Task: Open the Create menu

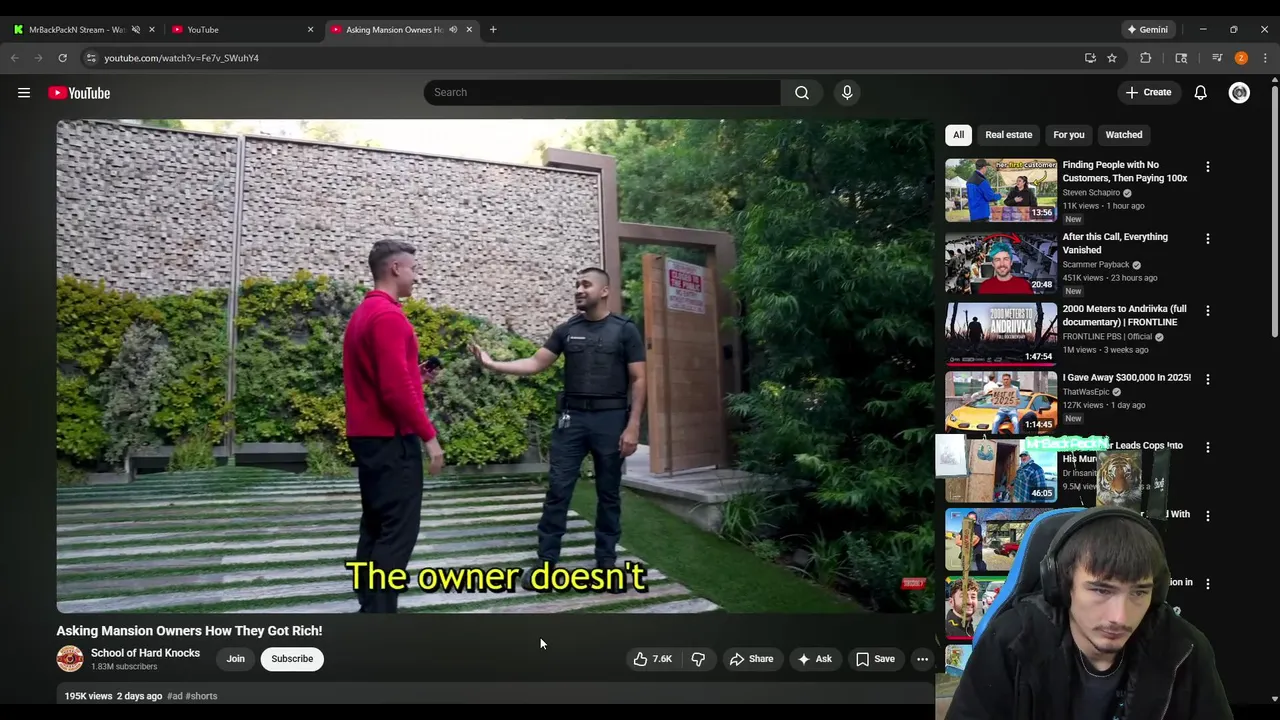Action: tap(1148, 92)
